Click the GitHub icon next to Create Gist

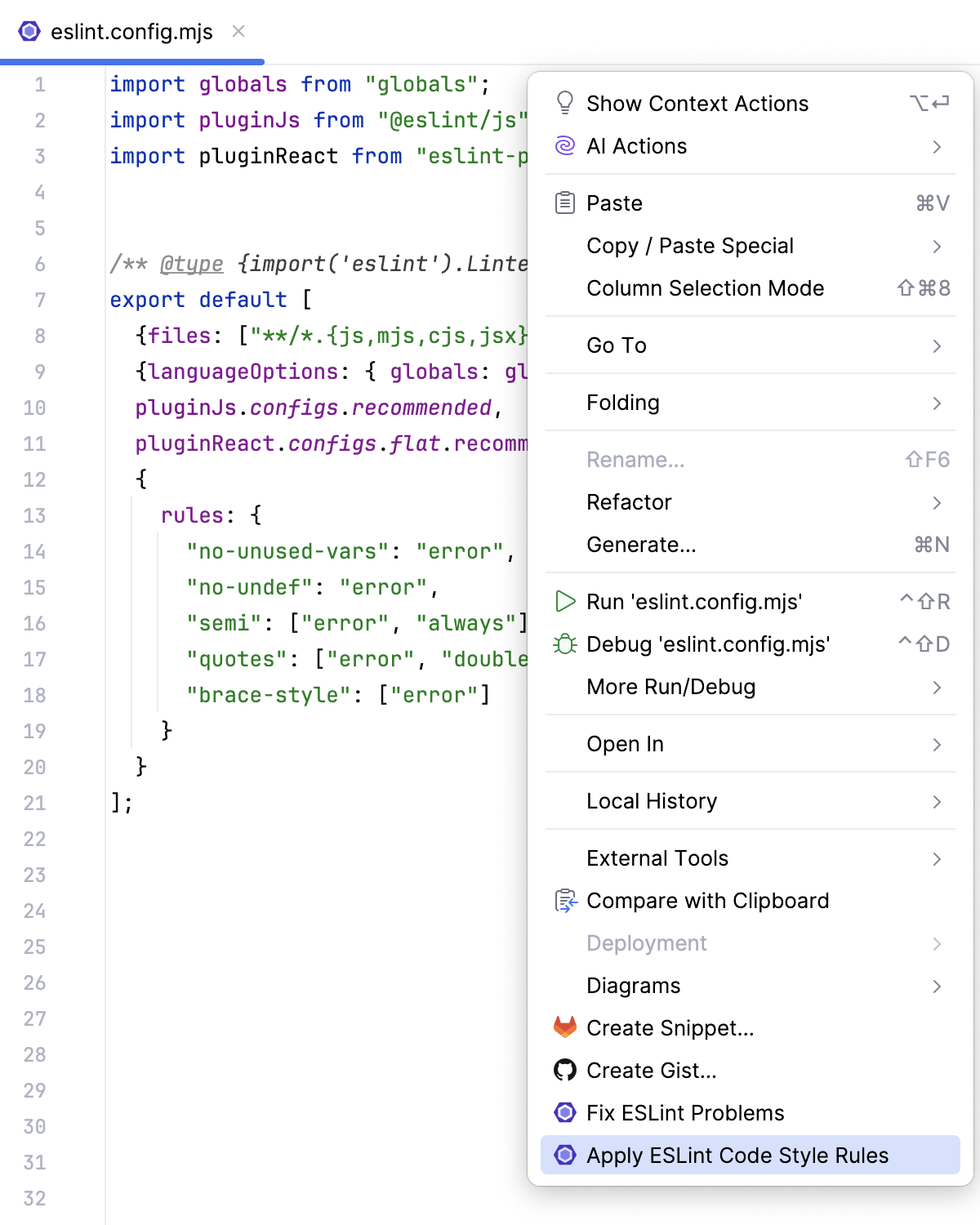pos(564,1070)
